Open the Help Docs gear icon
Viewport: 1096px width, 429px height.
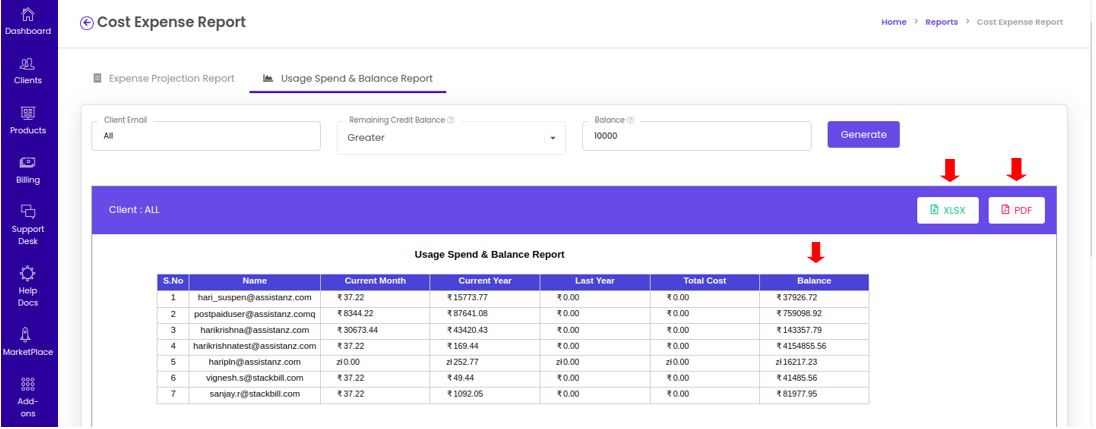pyautogui.click(x=28, y=273)
